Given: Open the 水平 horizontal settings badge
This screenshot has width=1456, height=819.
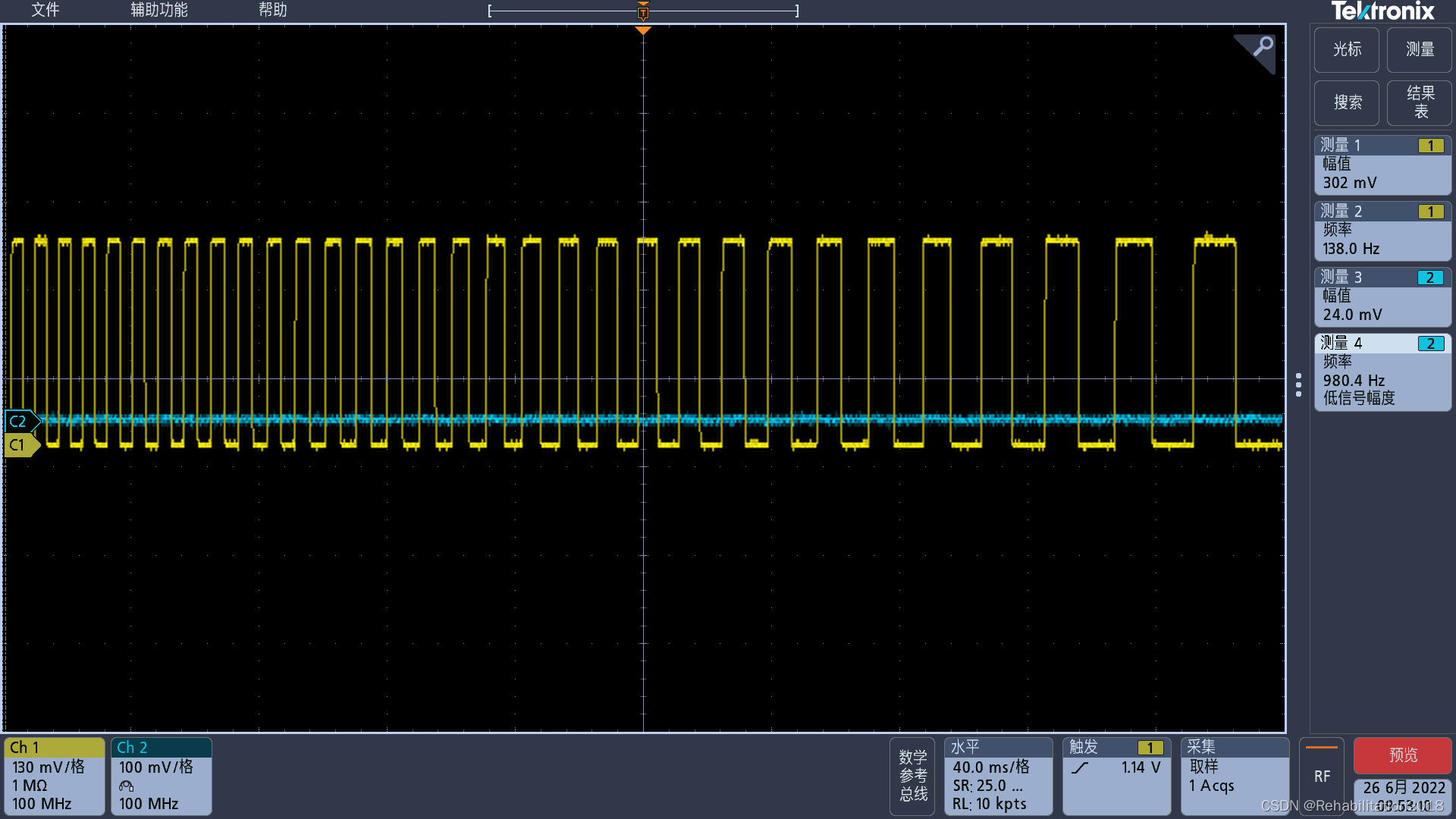Looking at the screenshot, I should point(998,776).
